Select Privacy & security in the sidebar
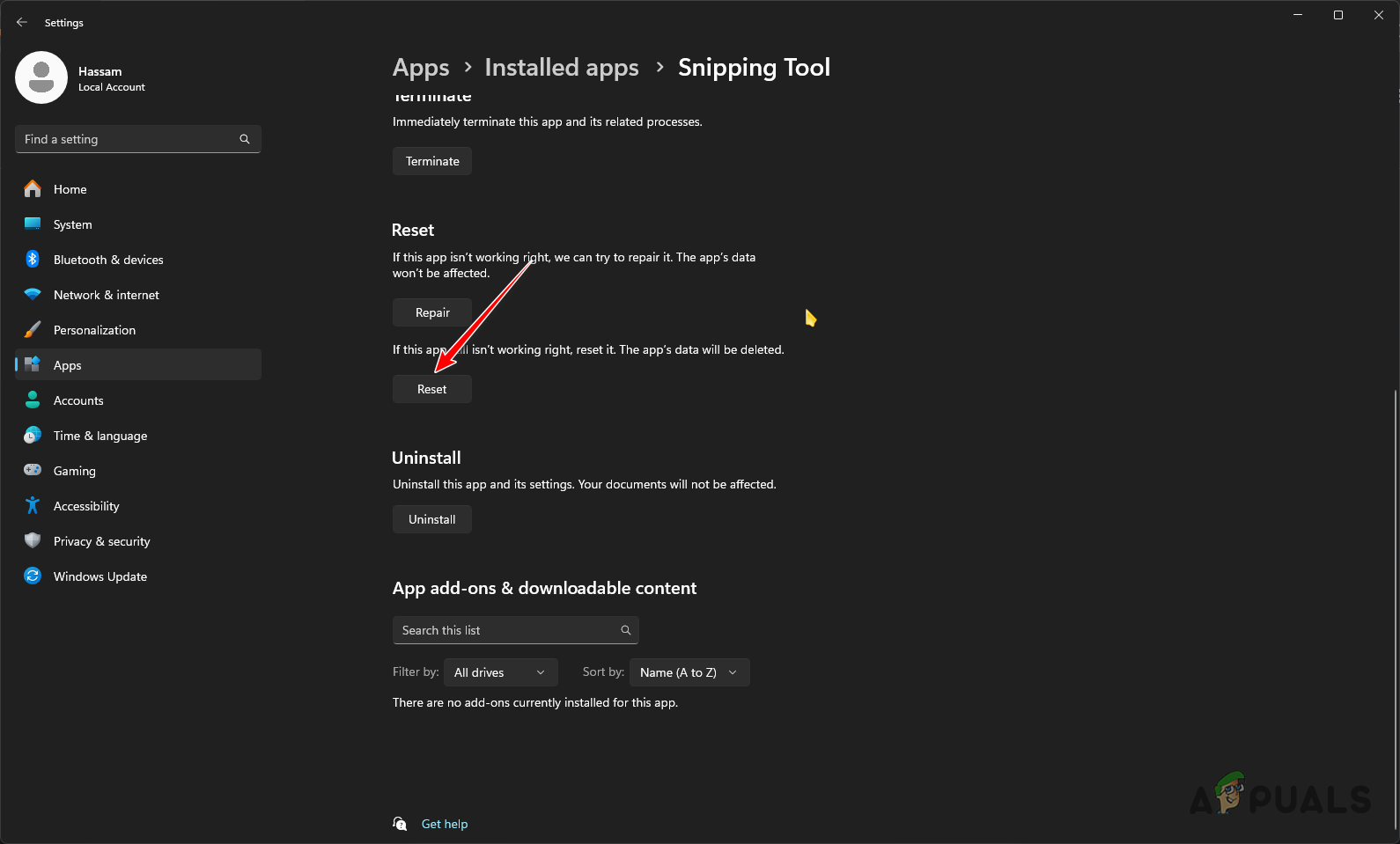Screen dimensions: 1400x844 [138, 541]
